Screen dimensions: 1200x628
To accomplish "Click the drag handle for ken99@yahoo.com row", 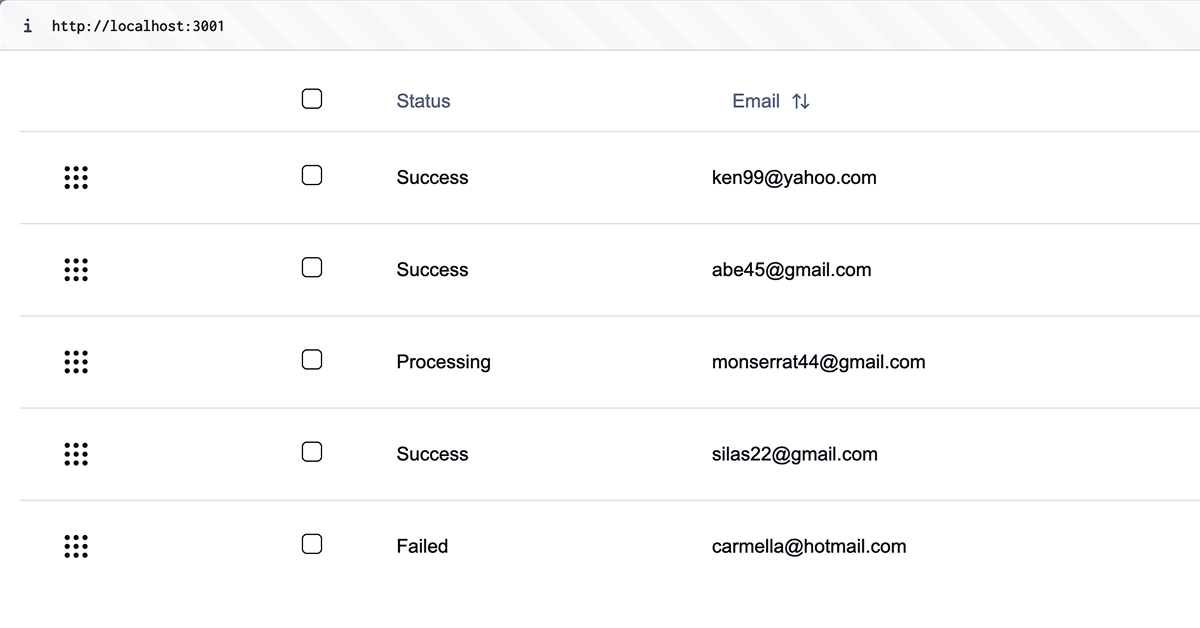I will (76, 178).
